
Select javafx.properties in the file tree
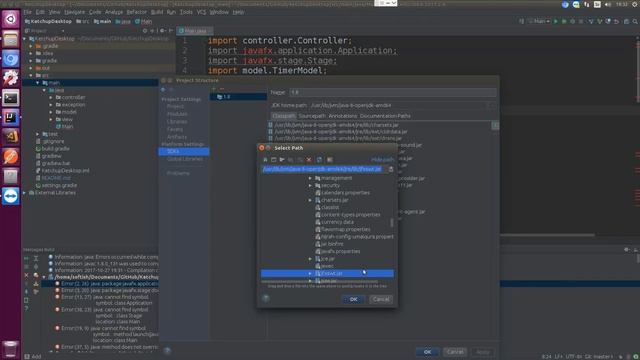[338, 251]
